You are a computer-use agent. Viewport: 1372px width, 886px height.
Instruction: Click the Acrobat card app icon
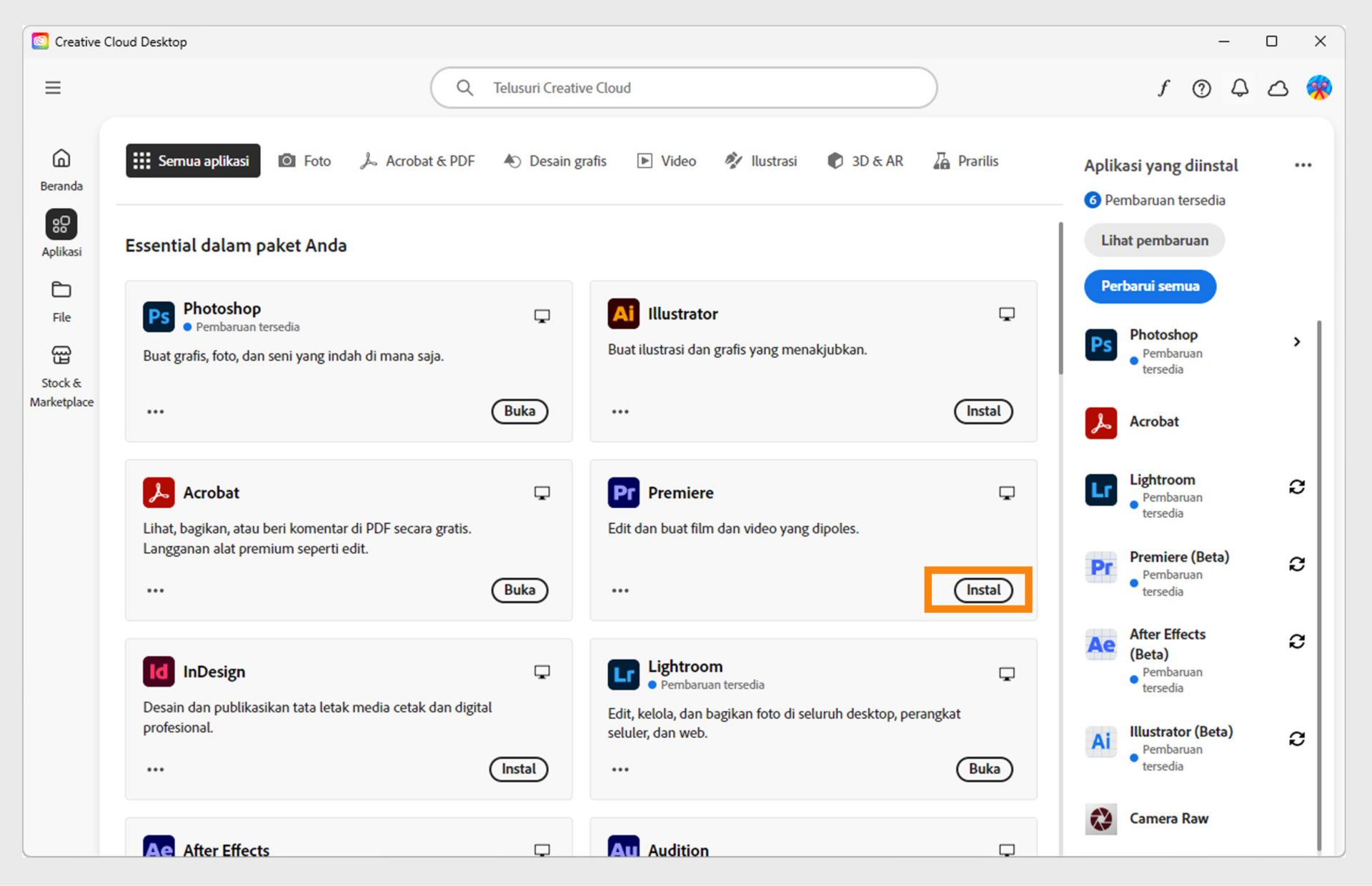pyautogui.click(x=159, y=492)
